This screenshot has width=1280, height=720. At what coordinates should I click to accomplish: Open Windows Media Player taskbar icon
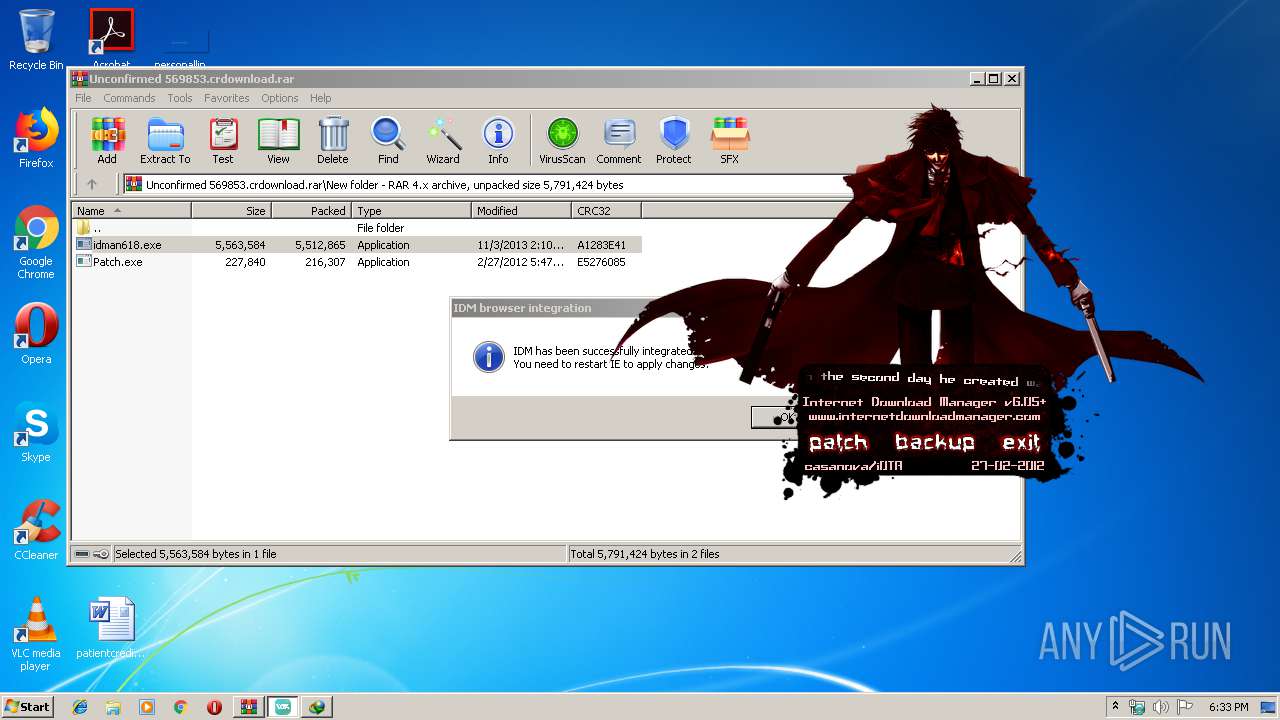tap(147, 707)
